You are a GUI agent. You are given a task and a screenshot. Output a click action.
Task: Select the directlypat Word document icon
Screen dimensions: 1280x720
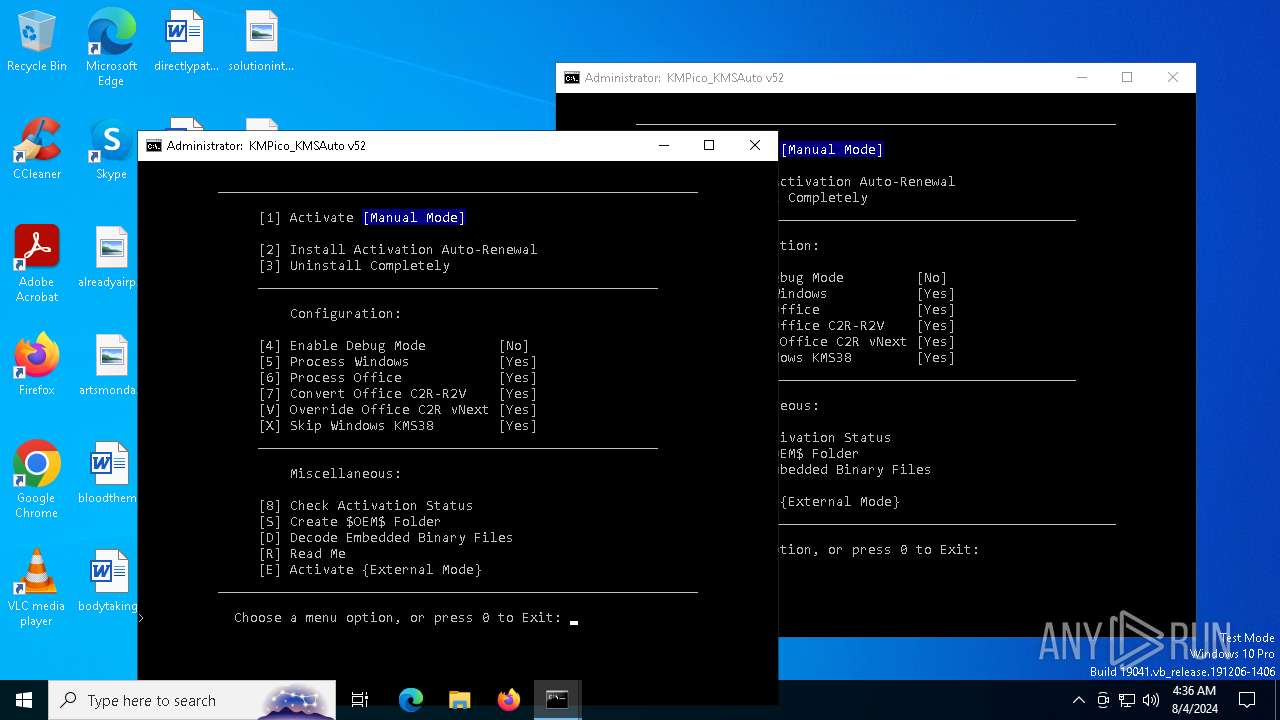pos(186,42)
